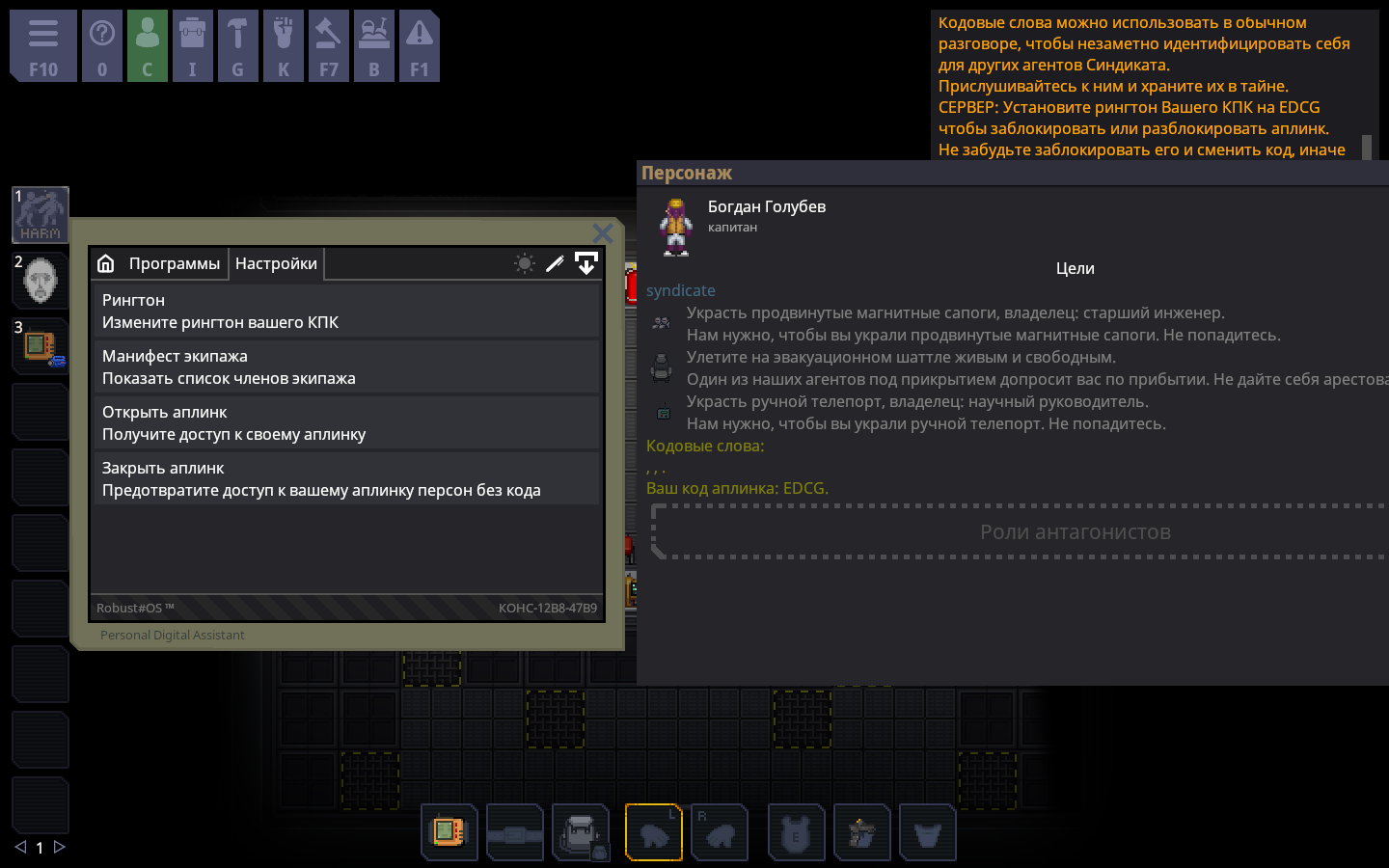Open the Рингтон program entry
The image size is (1389, 868).
tap(345, 311)
